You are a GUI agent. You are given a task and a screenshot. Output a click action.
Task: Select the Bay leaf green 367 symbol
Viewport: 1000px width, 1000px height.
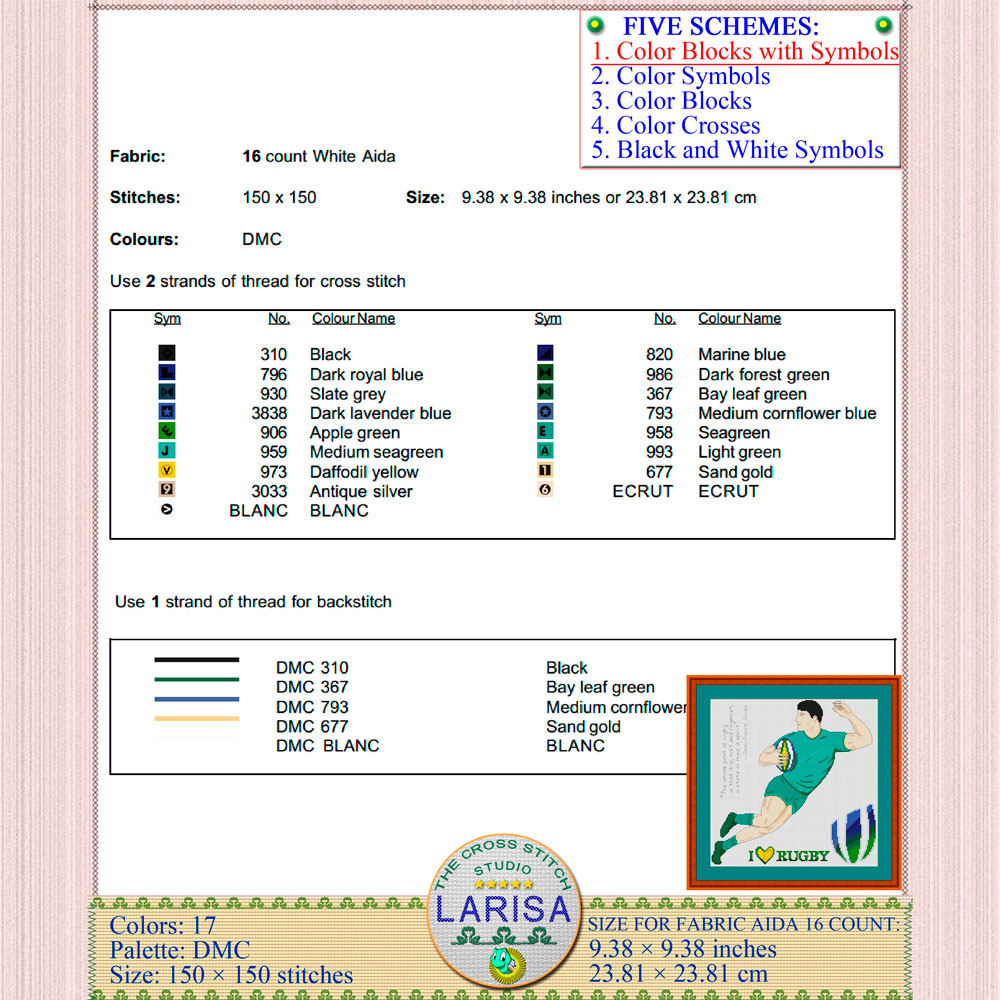tap(545, 392)
